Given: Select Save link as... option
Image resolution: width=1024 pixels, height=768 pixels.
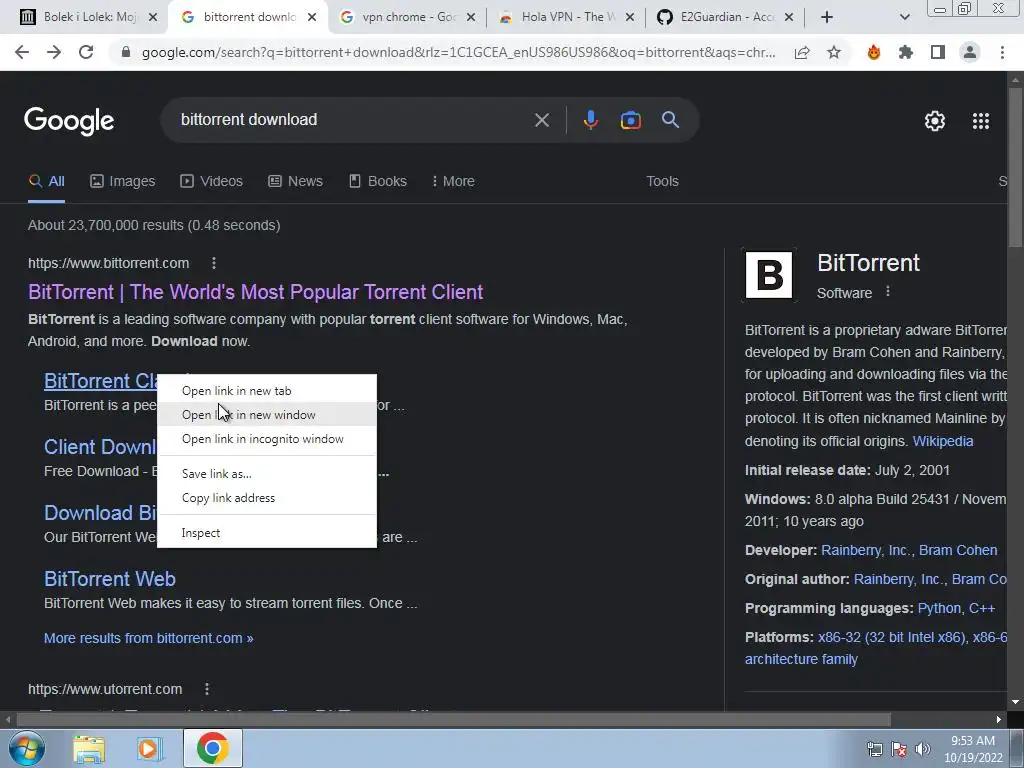Looking at the screenshot, I should click(267, 473).
